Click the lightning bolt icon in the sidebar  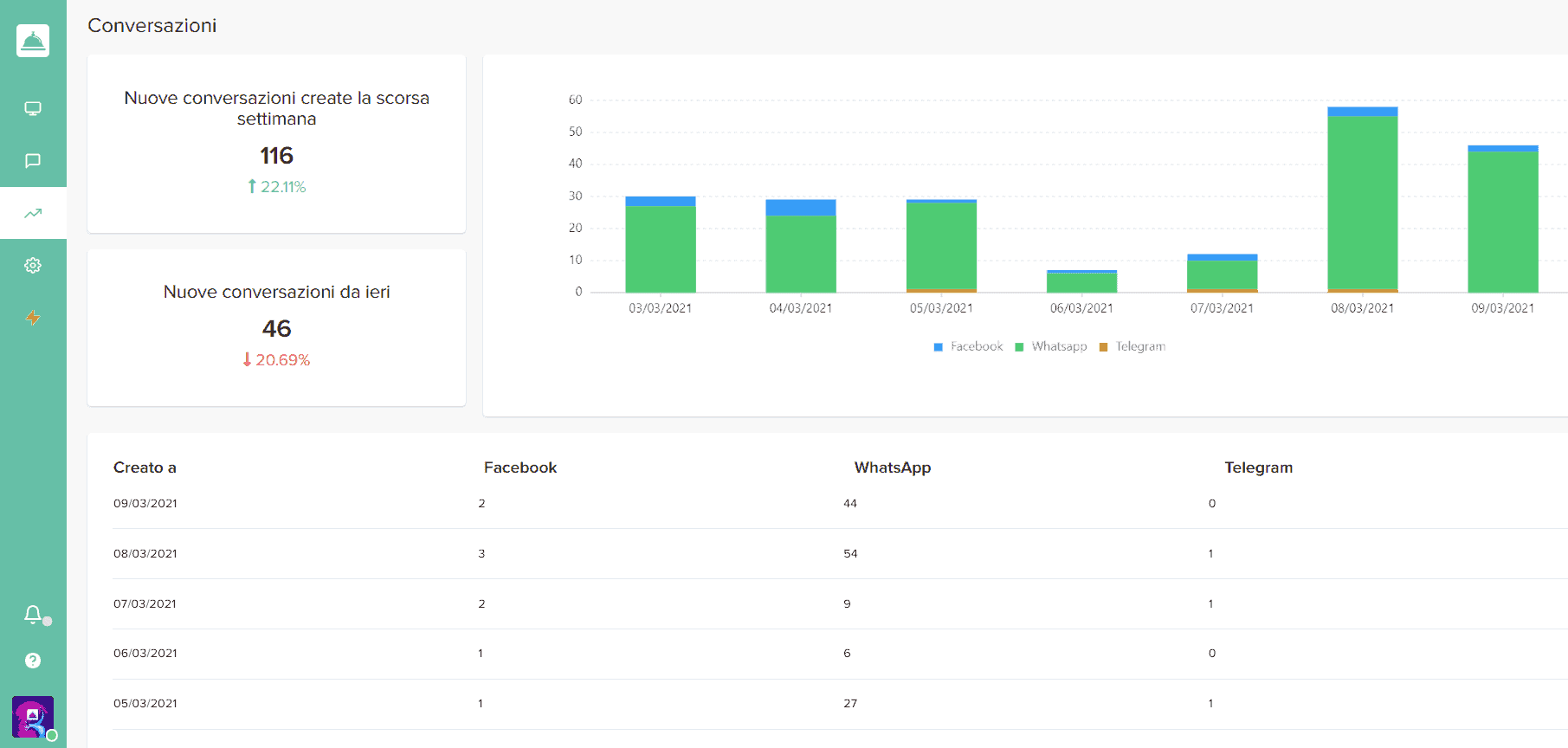(x=33, y=317)
